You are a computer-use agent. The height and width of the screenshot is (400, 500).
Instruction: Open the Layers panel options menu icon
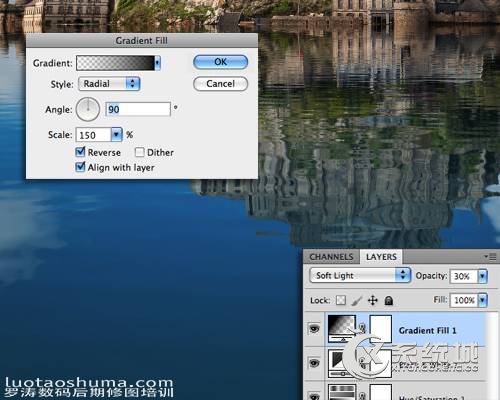(490, 257)
